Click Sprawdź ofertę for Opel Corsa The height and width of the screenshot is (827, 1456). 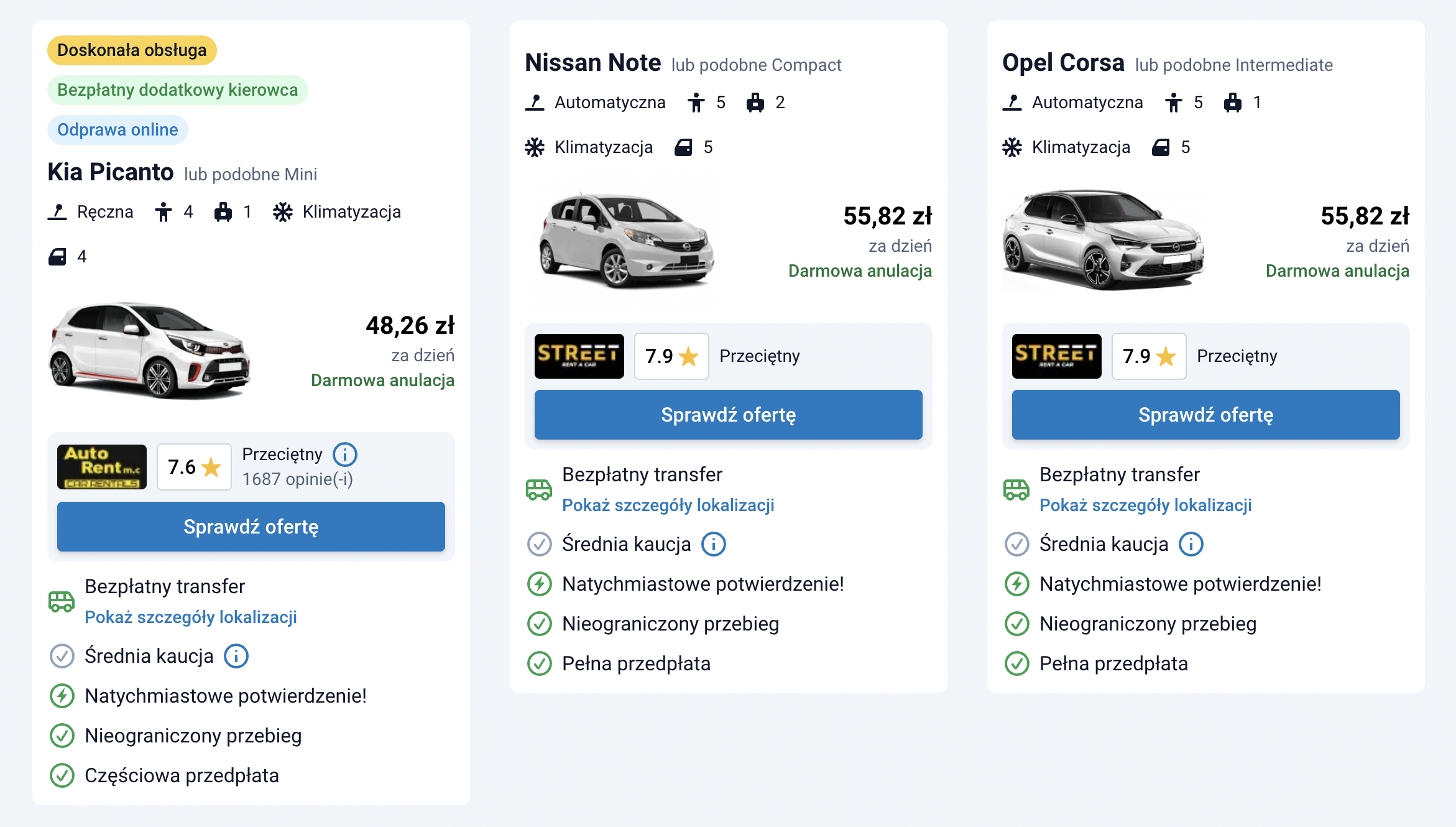pos(1206,415)
